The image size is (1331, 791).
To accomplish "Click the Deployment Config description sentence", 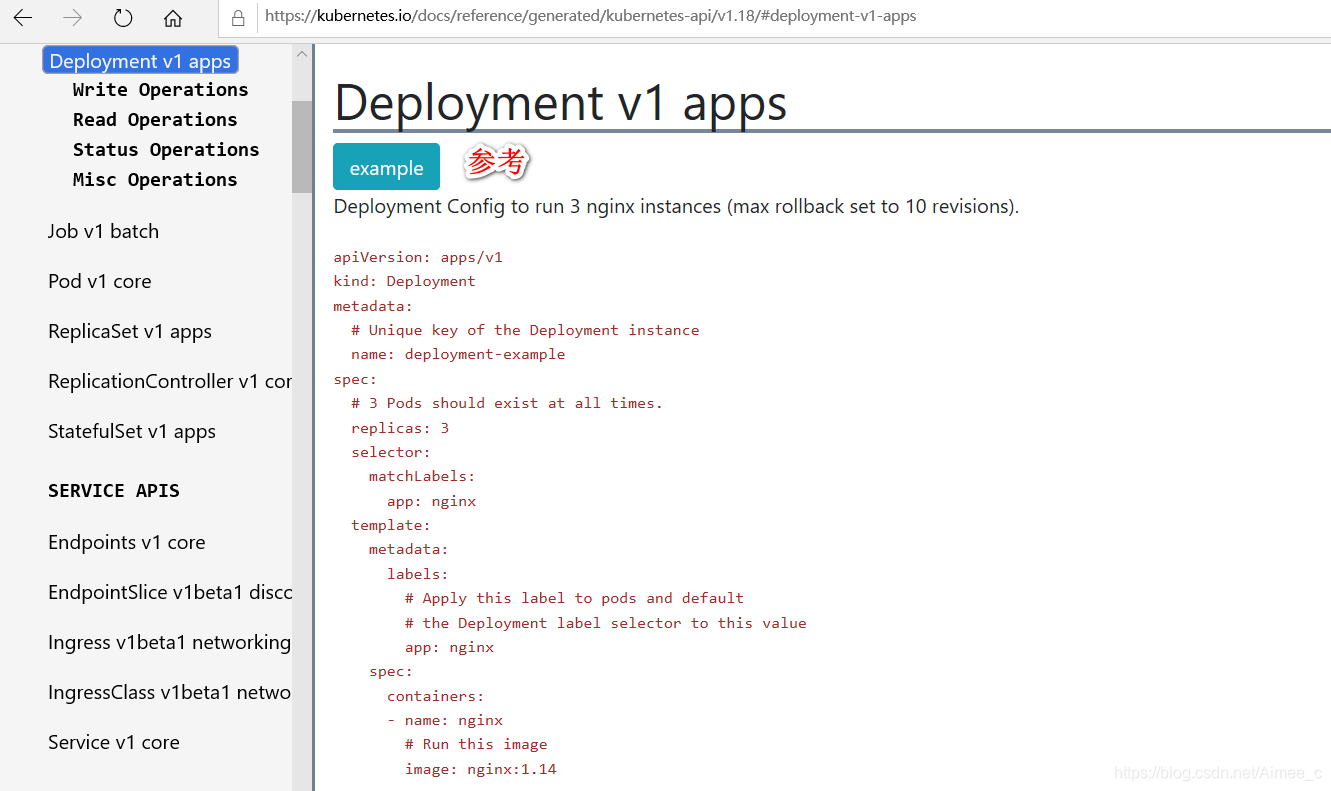I will tap(676, 207).
